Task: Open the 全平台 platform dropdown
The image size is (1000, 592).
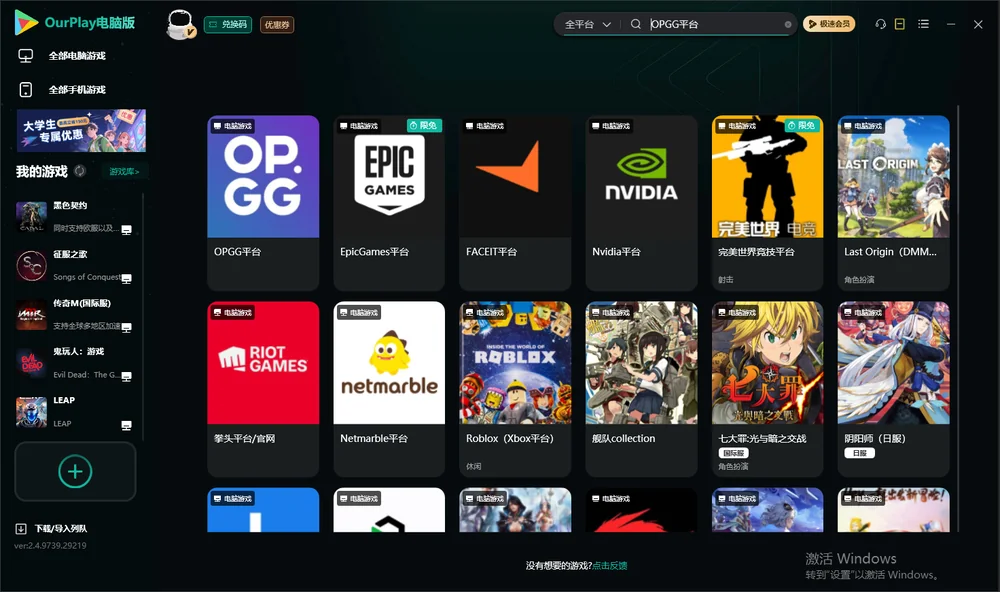Action: [588, 24]
